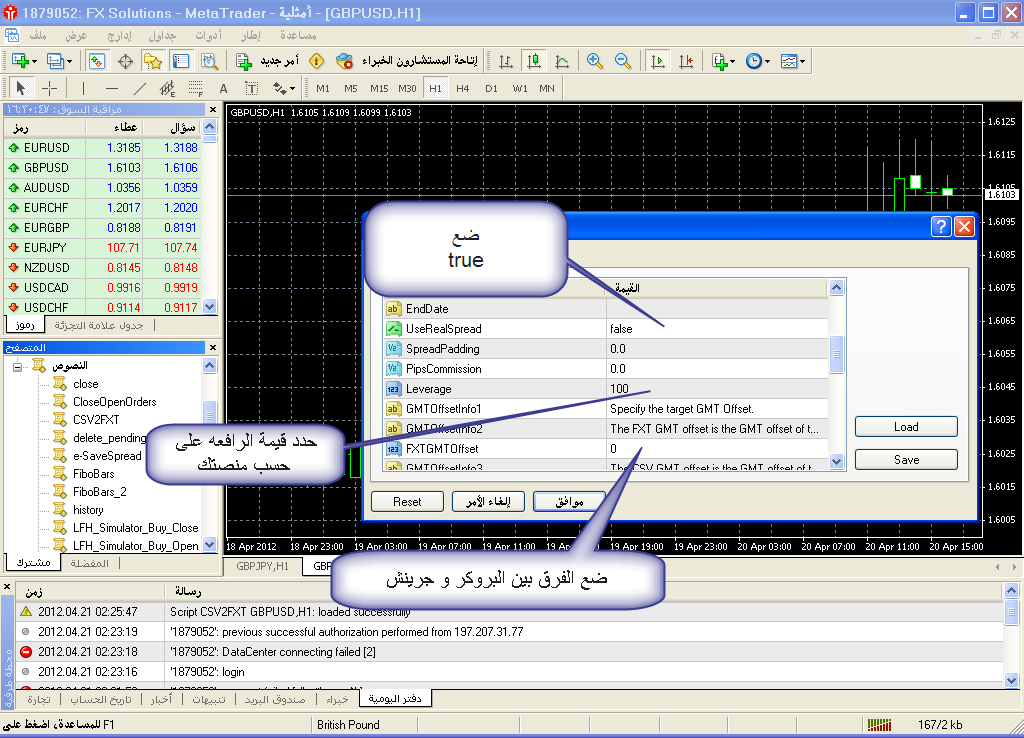
Task: Open the أدوات menu
Action: tap(208, 35)
